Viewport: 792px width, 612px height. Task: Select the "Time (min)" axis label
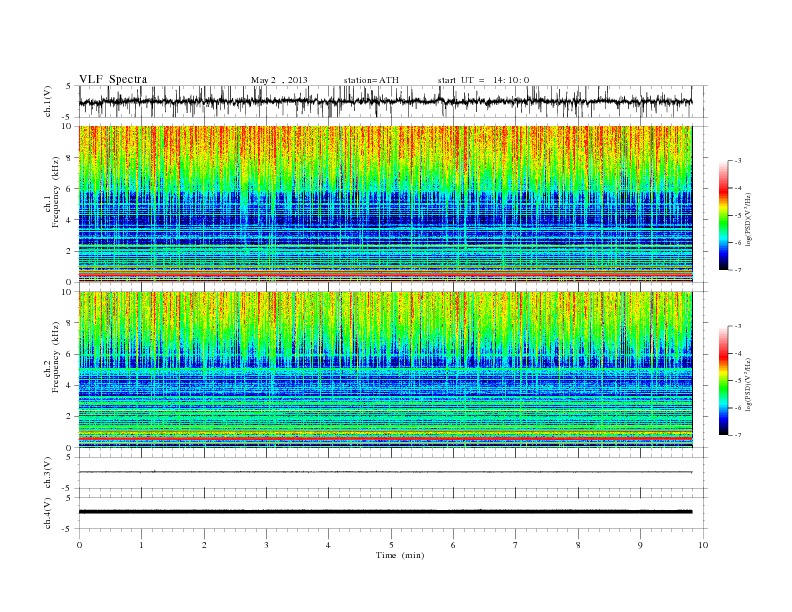click(x=400, y=555)
